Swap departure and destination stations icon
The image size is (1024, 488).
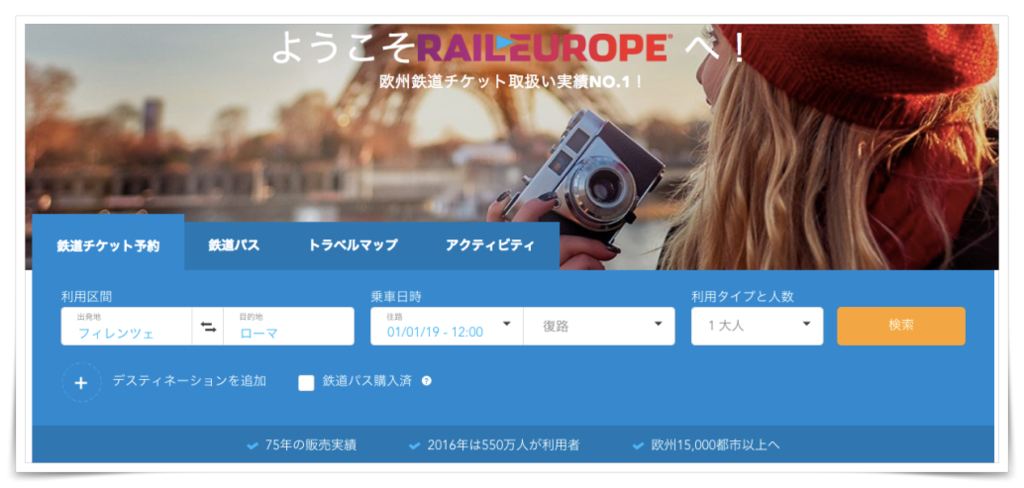pos(208,327)
